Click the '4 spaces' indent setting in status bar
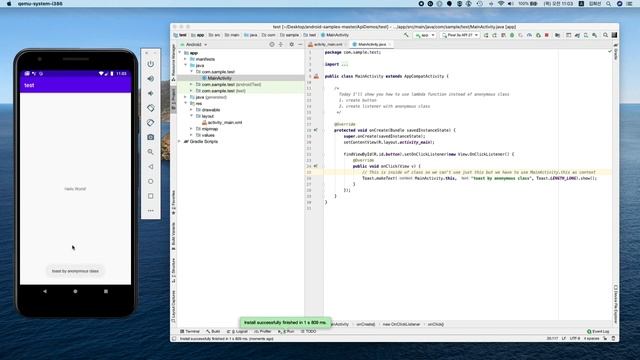This screenshot has height=360, width=640. (x=591, y=339)
